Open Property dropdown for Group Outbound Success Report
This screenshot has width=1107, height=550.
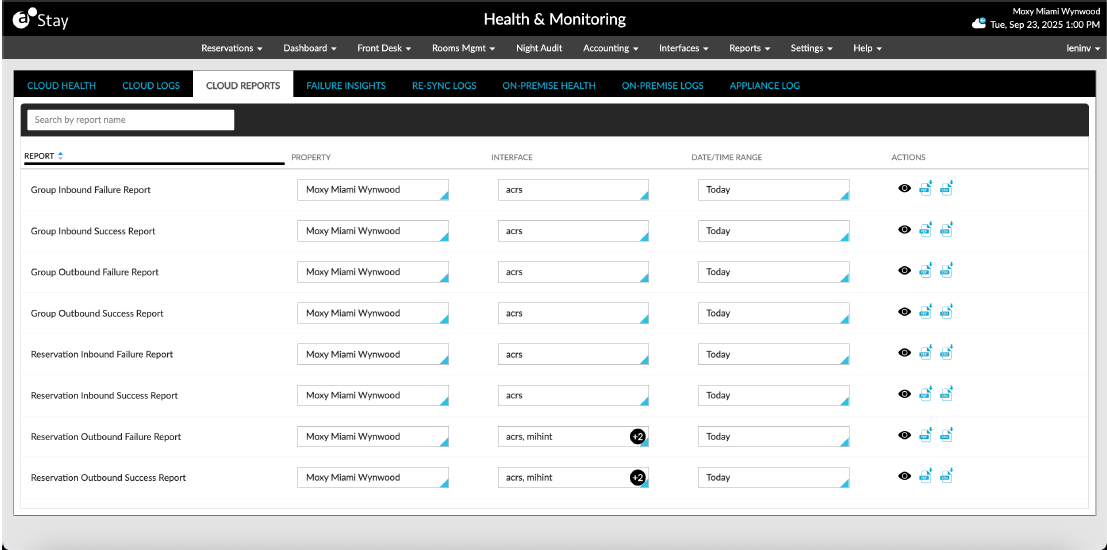(x=373, y=313)
